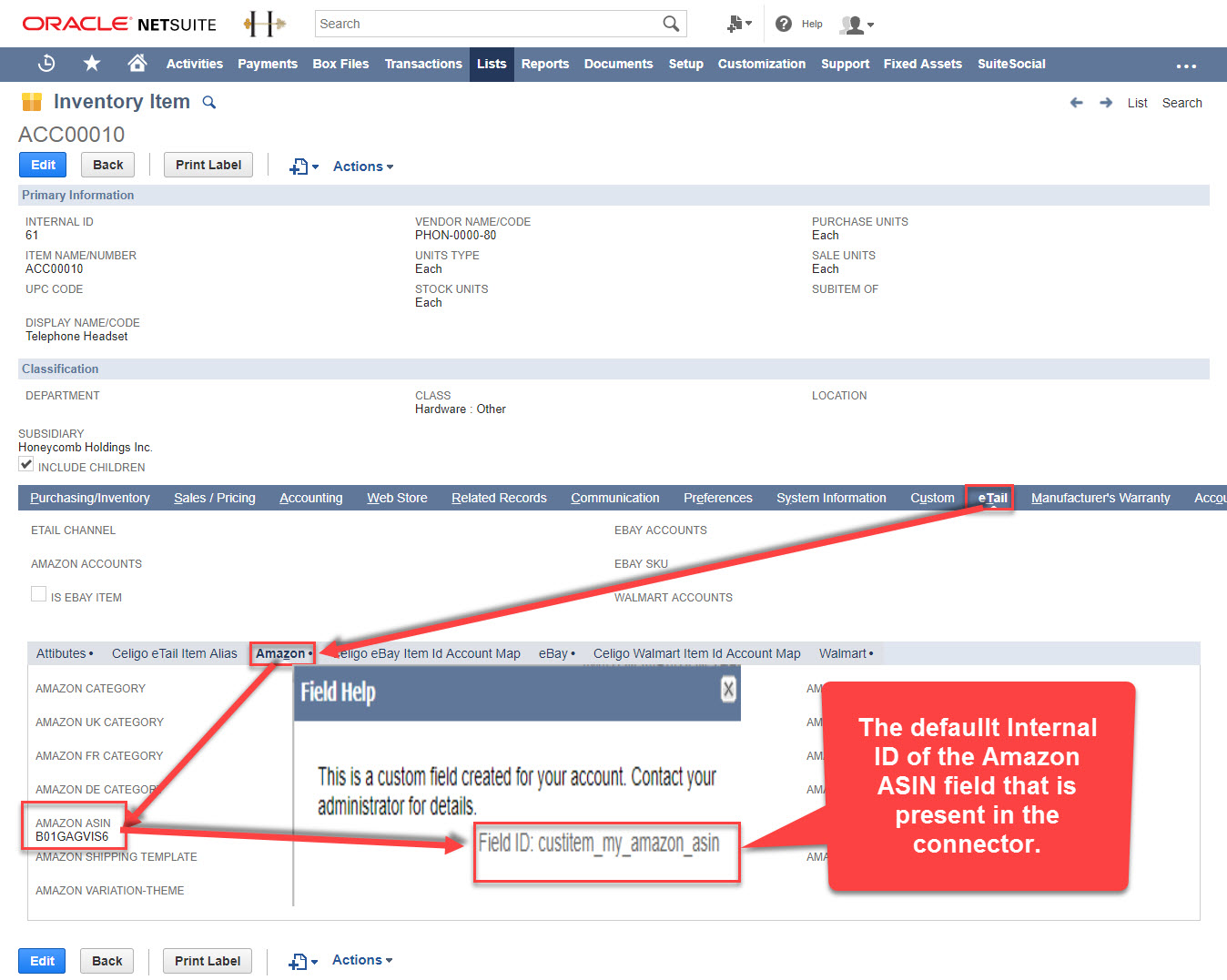This screenshot has height=980, width=1227.
Task: Toggle the Include Children checkbox
Action: pos(26,465)
